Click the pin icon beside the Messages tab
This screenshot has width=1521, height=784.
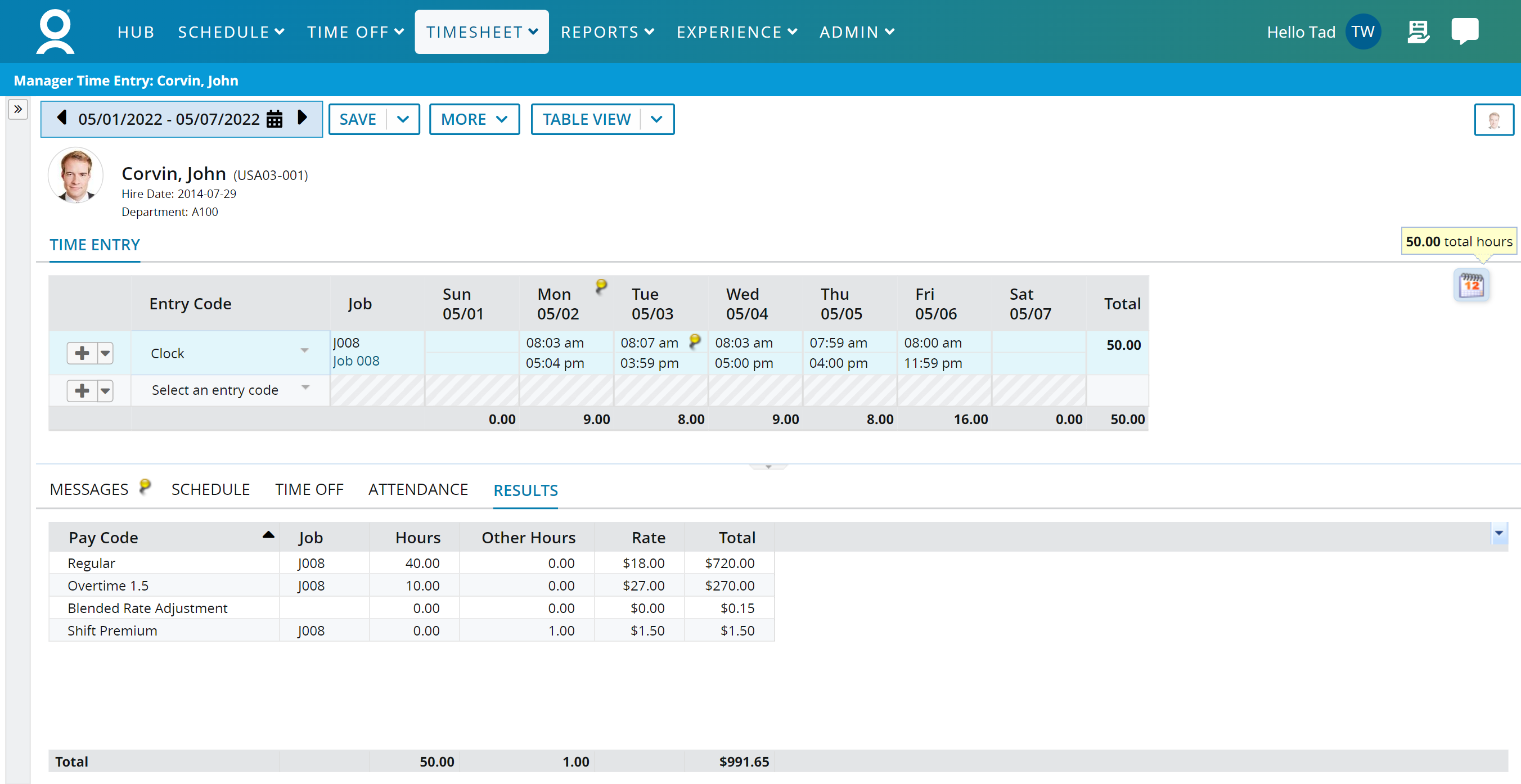click(x=145, y=484)
